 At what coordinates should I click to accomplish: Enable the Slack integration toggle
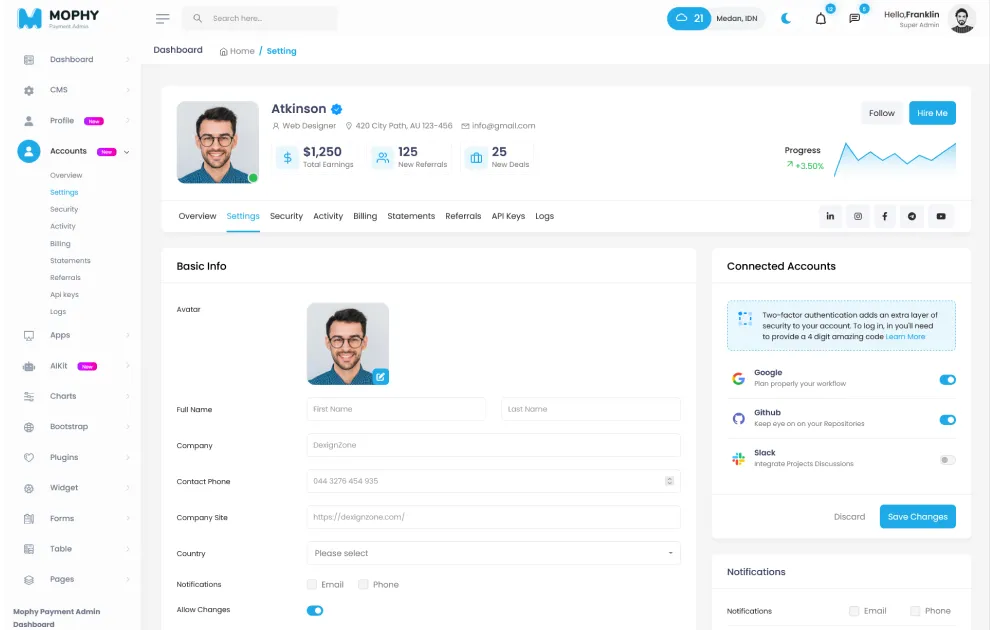tap(947, 460)
